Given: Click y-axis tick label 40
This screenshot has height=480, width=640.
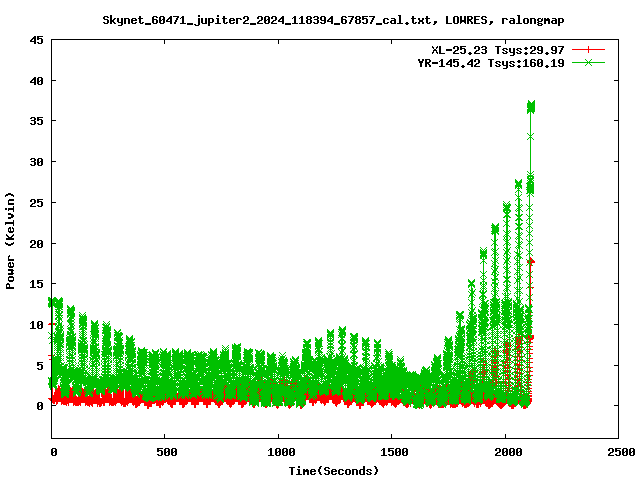Looking at the screenshot, I should [x=36, y=81].
